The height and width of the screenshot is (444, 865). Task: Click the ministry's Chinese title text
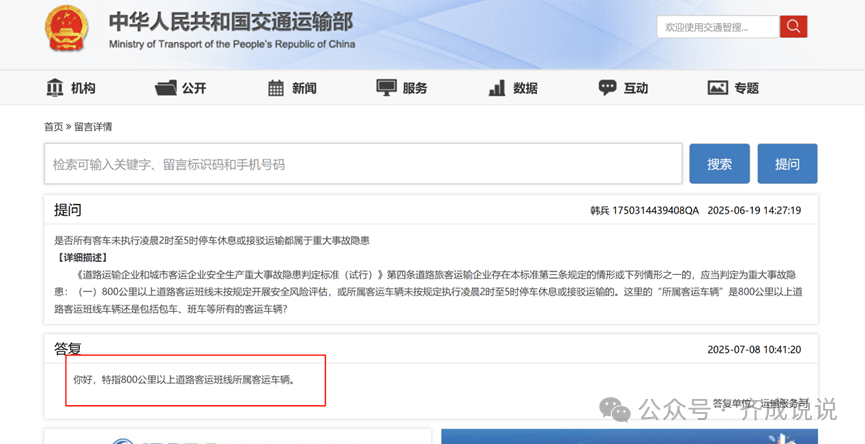coord(231,22)
